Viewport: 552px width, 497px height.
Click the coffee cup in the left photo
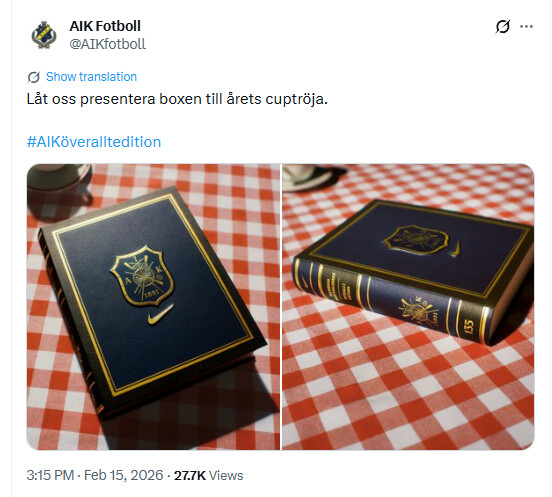click(x=58, y=186)
